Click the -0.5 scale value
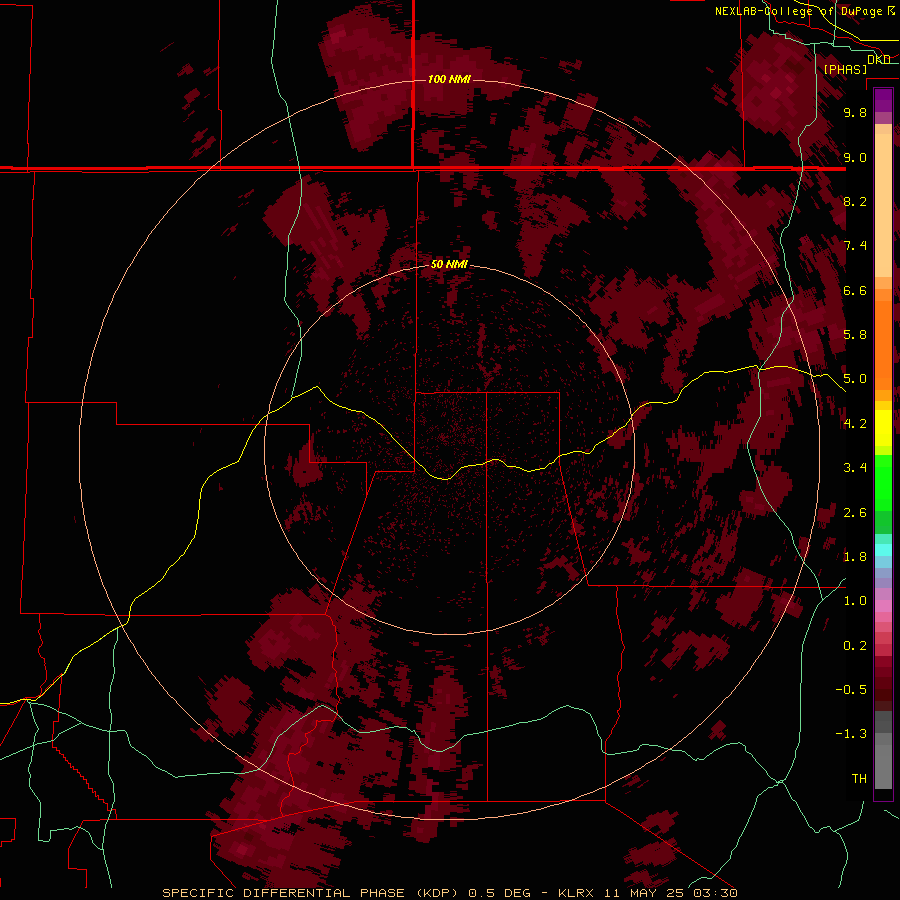The height and width of the screenshot is (900, 900). 851,690
